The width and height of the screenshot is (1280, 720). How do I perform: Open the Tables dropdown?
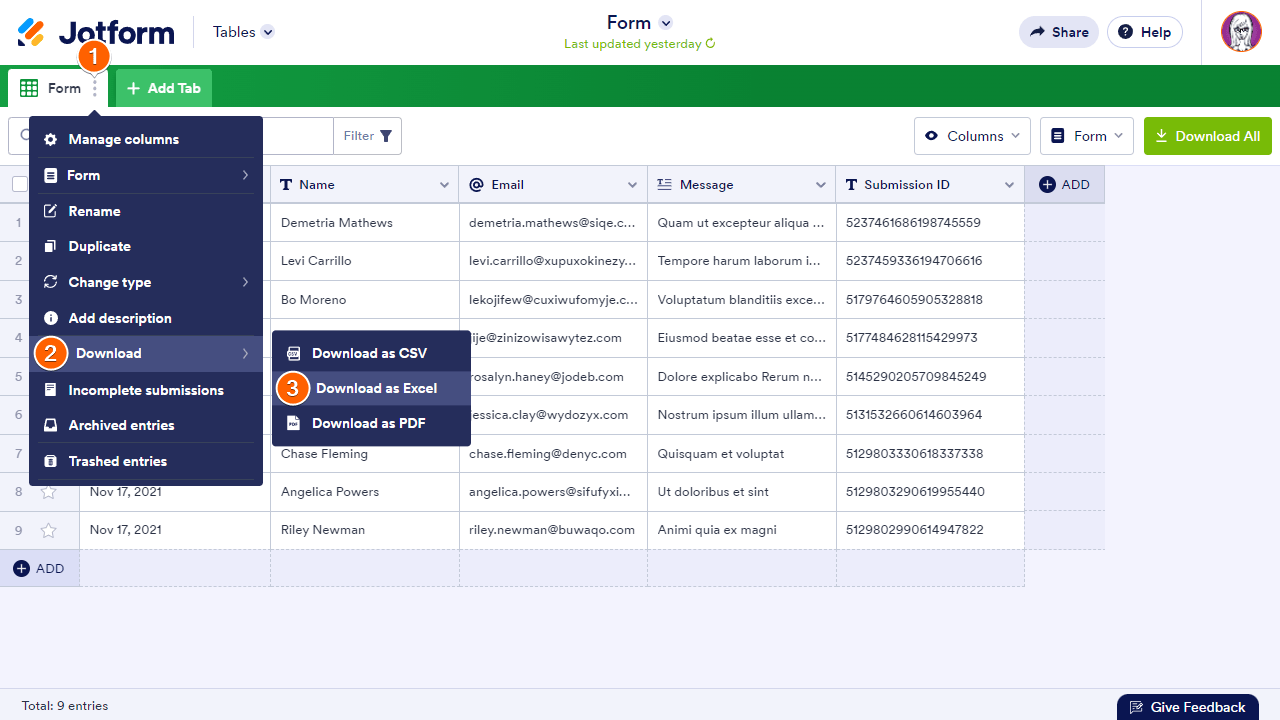click(x=244, y=32)
